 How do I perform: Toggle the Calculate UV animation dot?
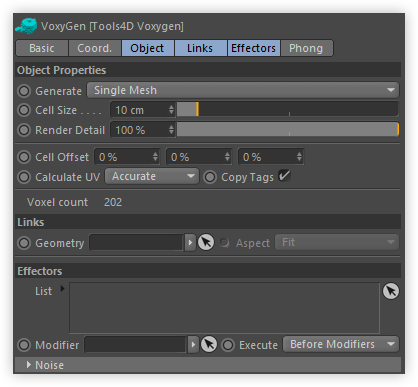pyautogui.click(x=24, y=177)
